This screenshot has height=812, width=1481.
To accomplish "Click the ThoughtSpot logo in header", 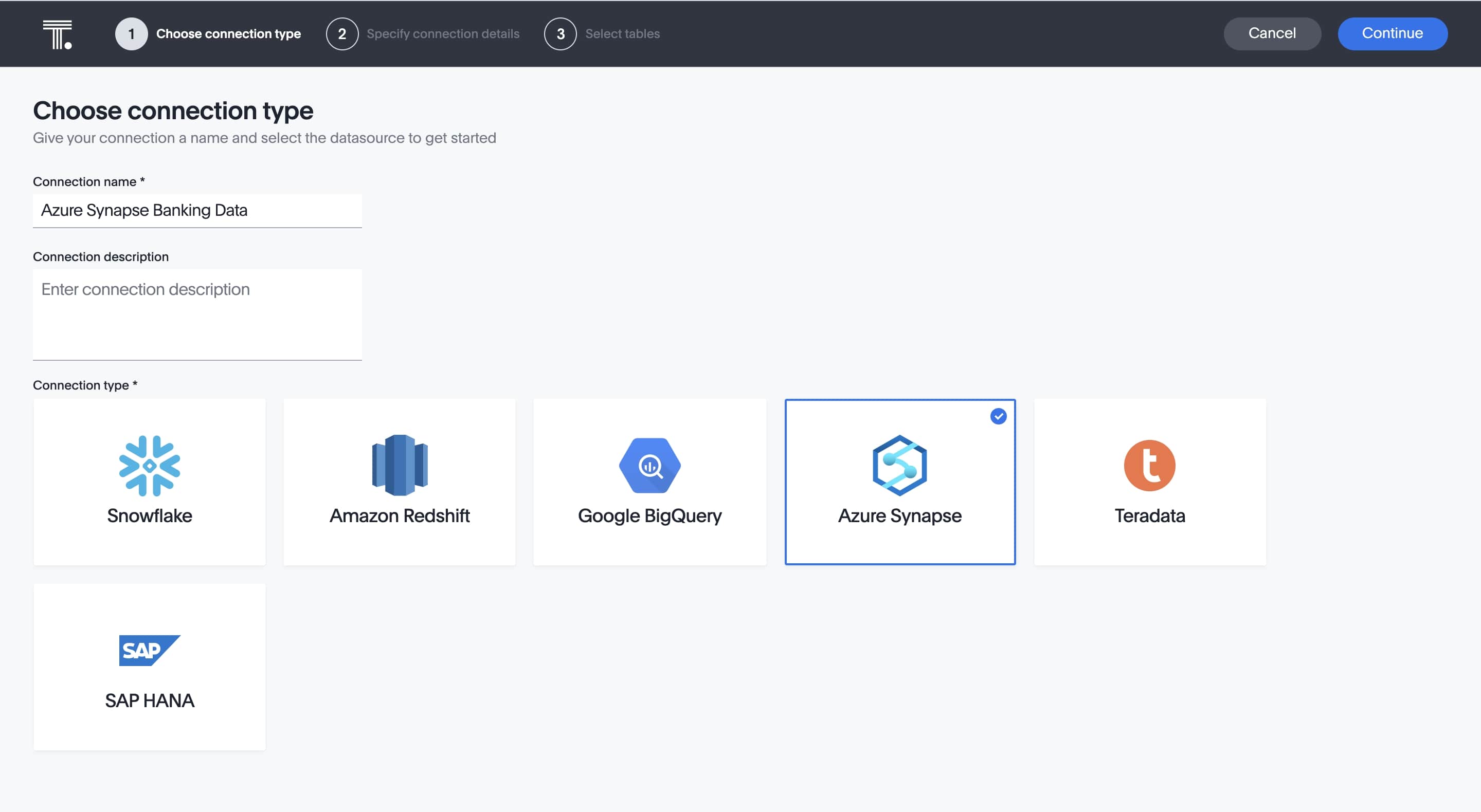I will (x=57, y=34).
